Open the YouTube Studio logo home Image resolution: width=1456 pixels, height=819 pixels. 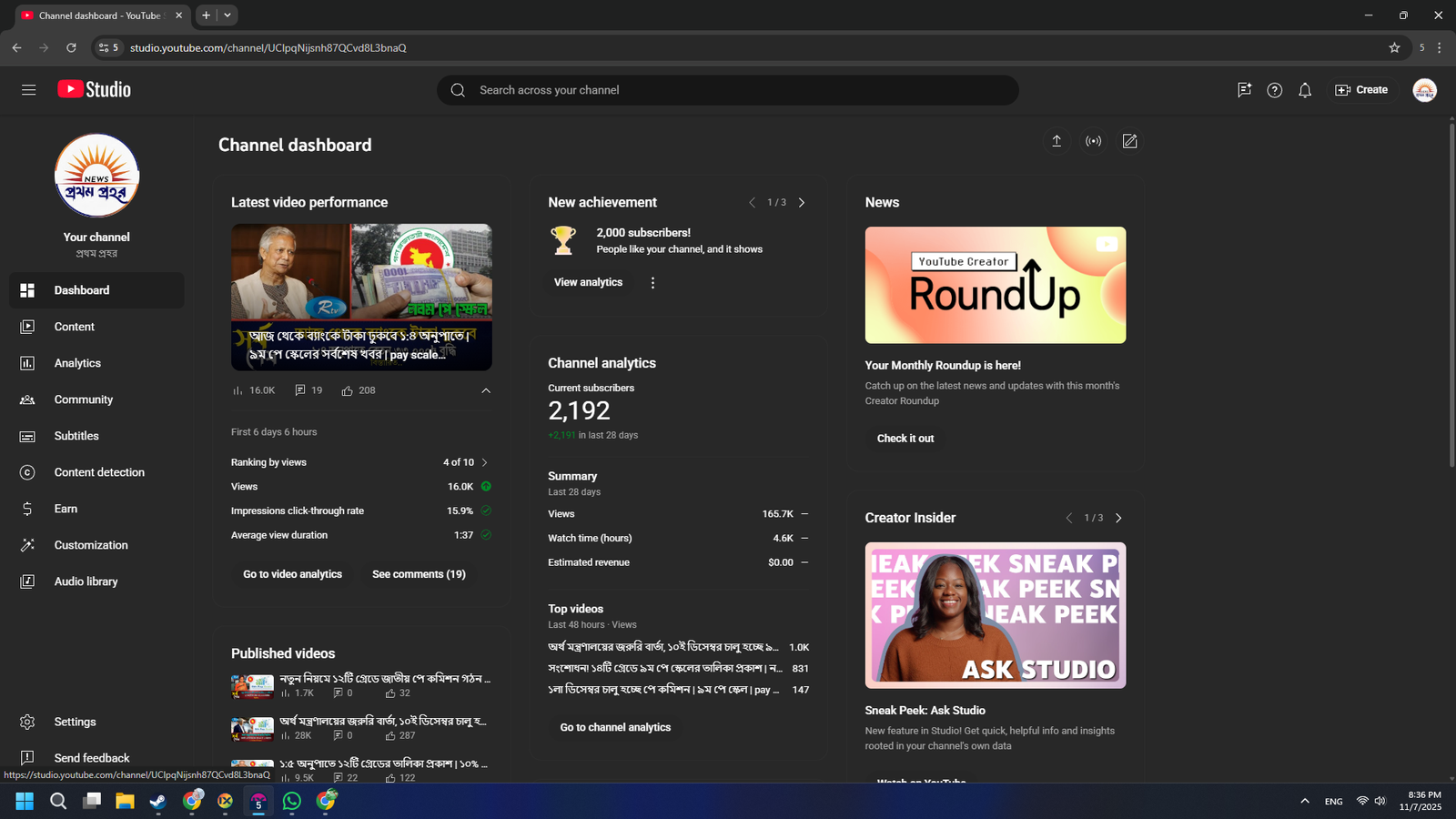[95, 89]
